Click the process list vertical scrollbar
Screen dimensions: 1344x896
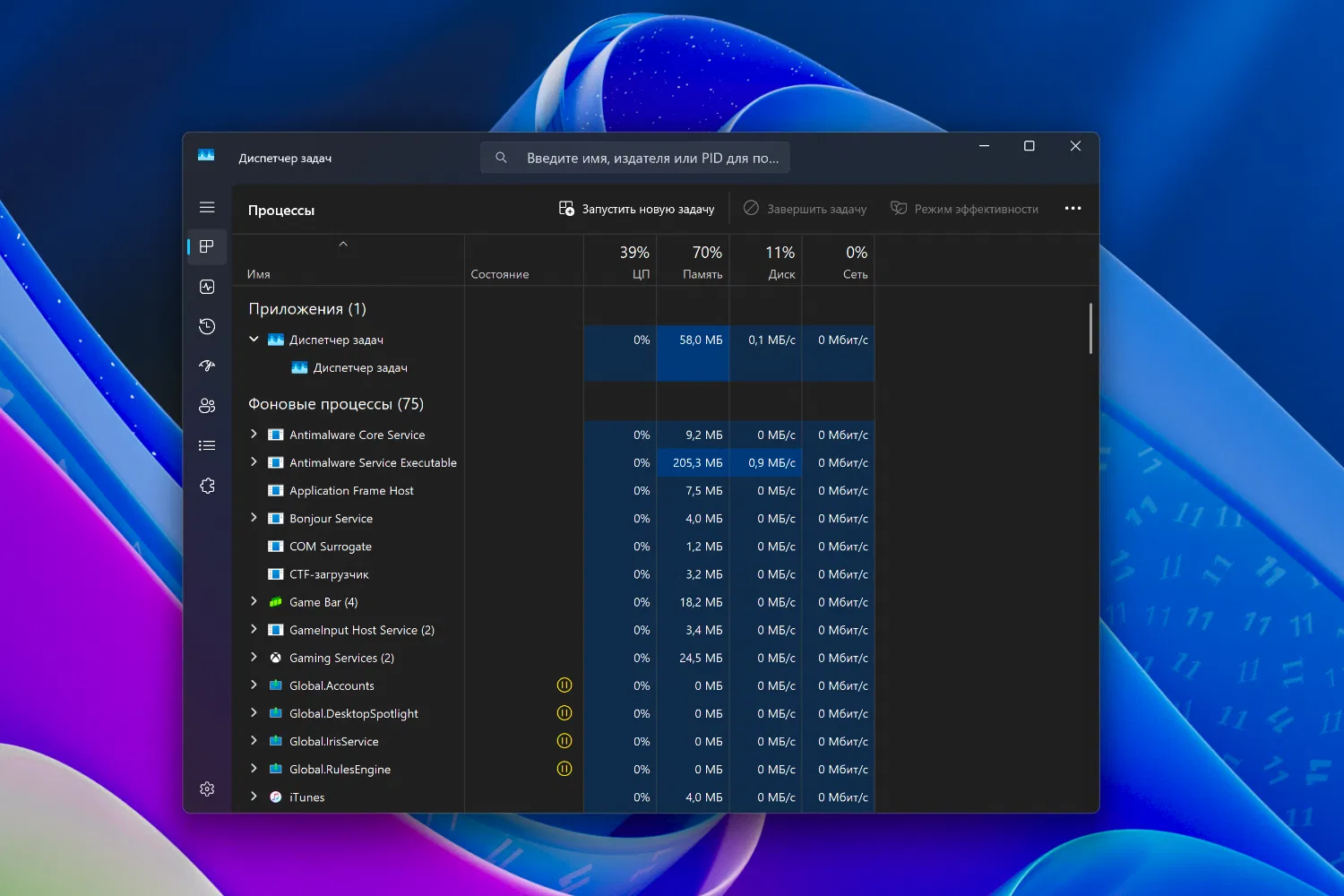pyautogui.click(x=1090, y=328)
